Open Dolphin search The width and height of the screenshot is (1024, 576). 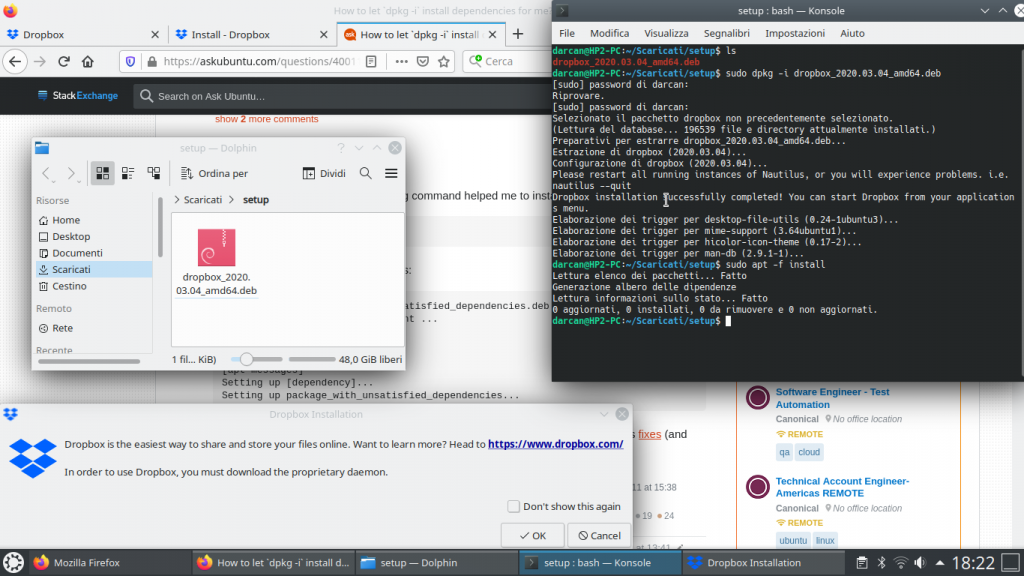pos(366,173)
